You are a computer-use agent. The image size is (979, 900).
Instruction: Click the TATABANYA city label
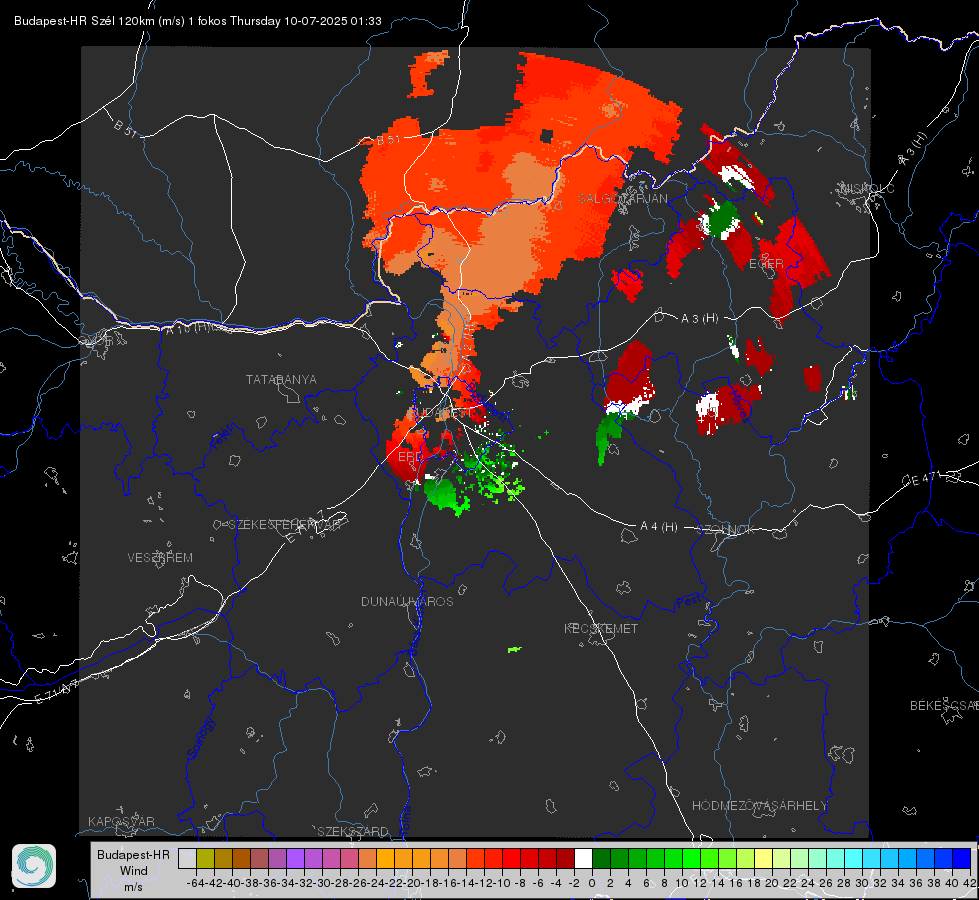pyautogui.click(x=281, y=380)
